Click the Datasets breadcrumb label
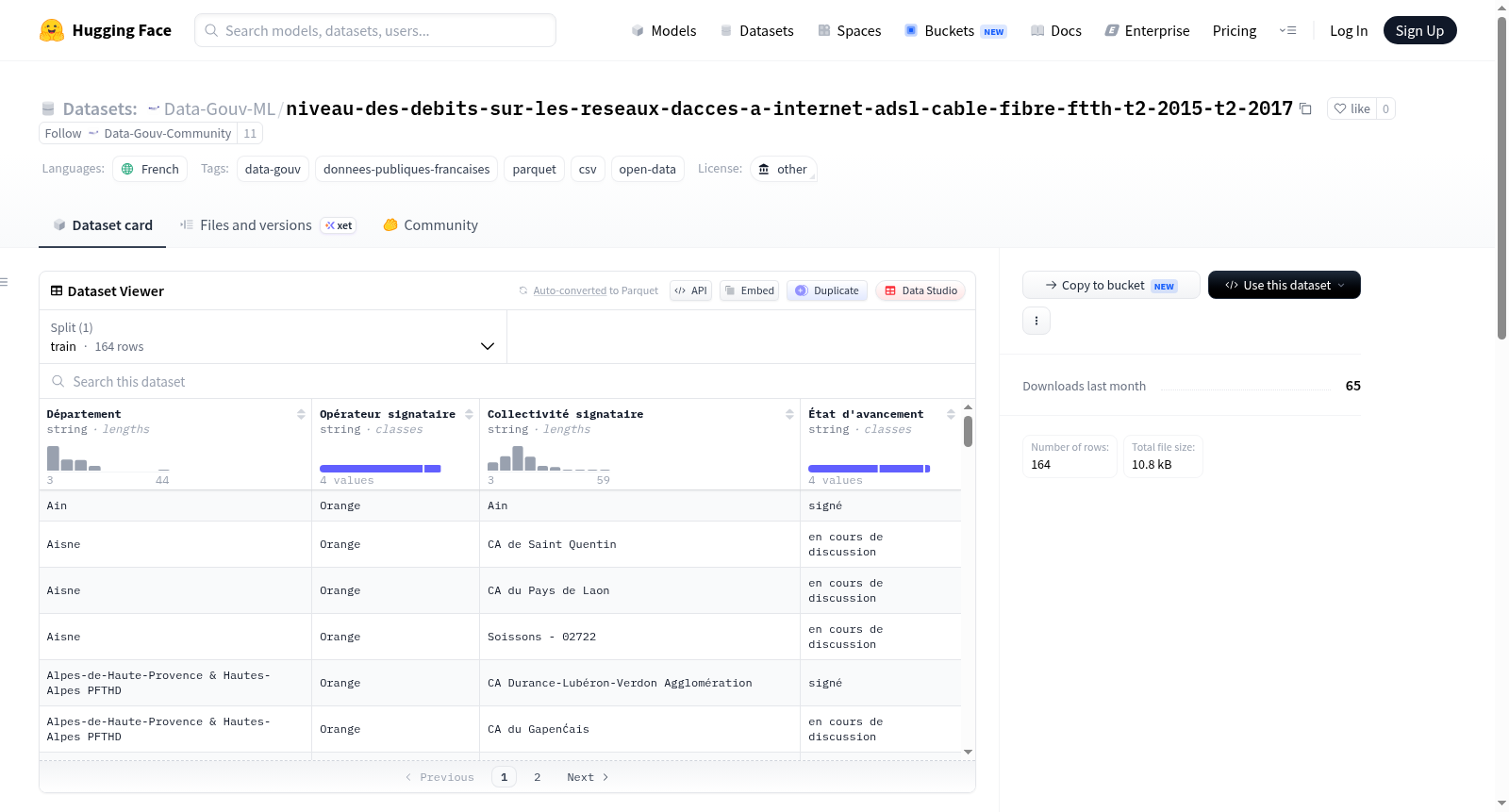This screenshot has height=812, width=1509. click(100, 108)
